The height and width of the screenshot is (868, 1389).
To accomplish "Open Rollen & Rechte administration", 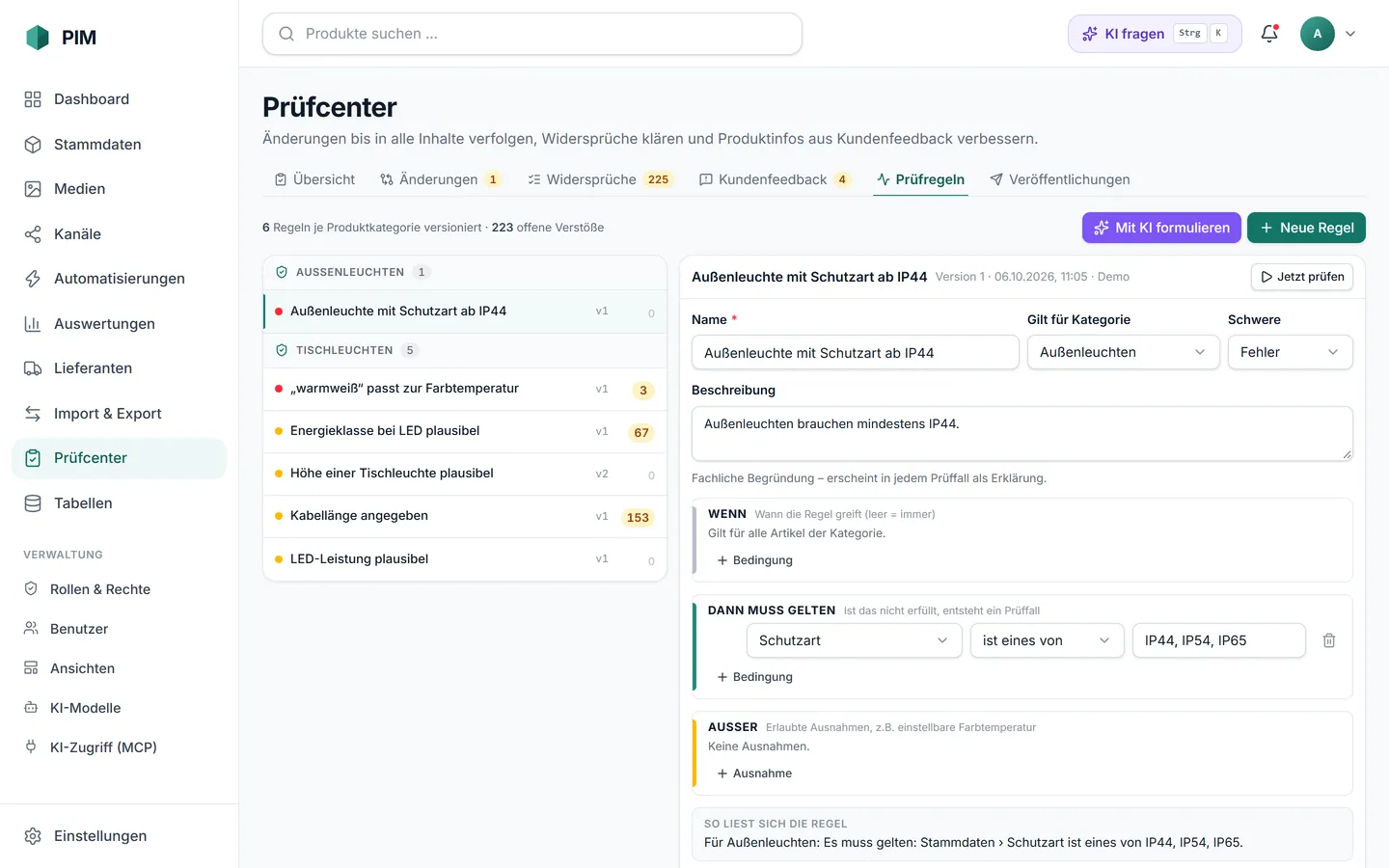I will pyautogui.click(x=120, y=589).
